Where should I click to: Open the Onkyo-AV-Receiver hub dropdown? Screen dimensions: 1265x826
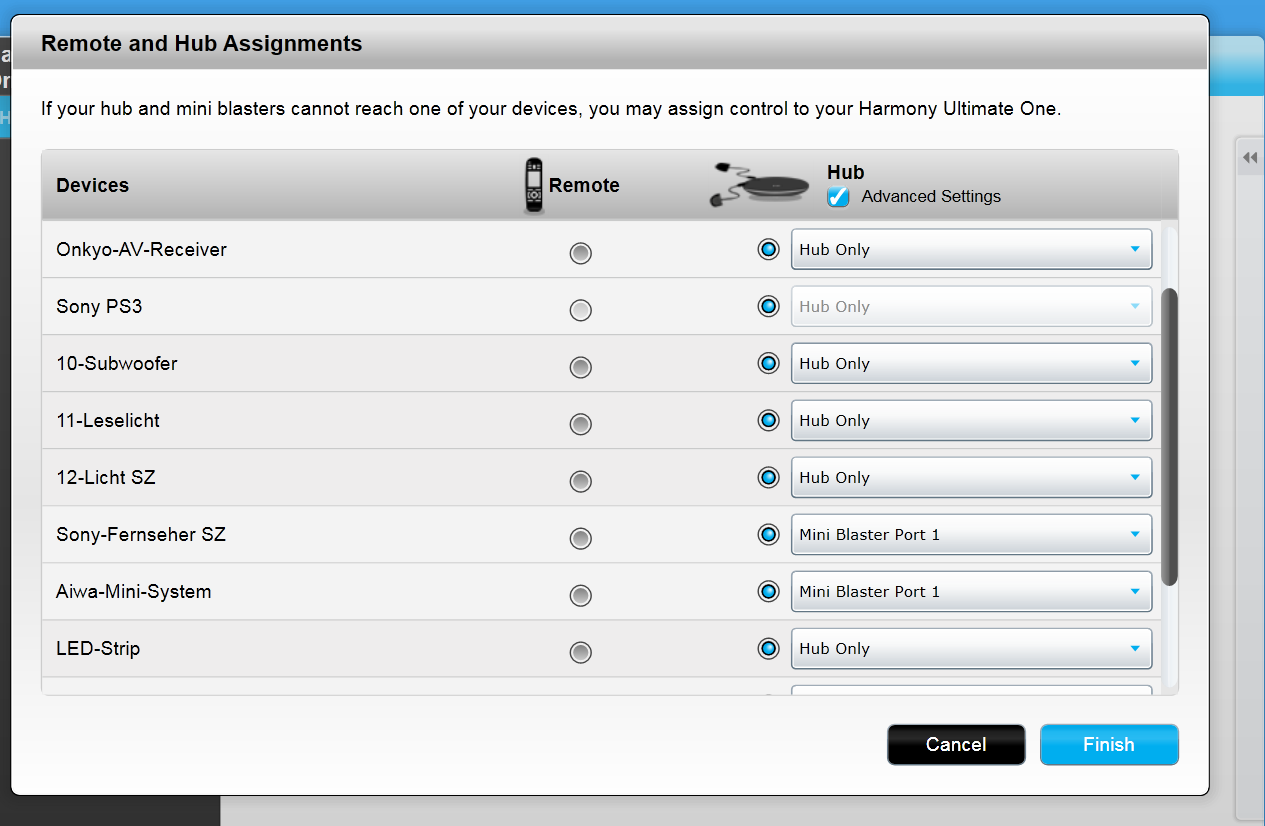(x=971, y=250)
